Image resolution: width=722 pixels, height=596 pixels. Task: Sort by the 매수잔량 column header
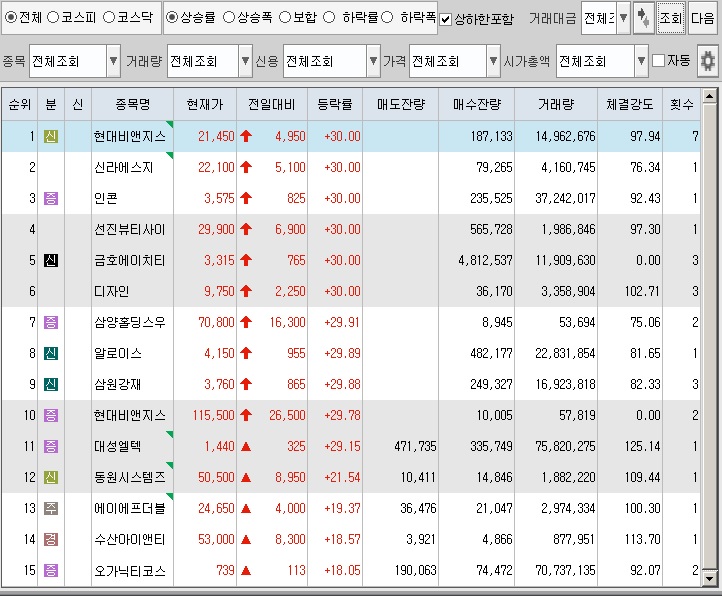pos(477,104)
